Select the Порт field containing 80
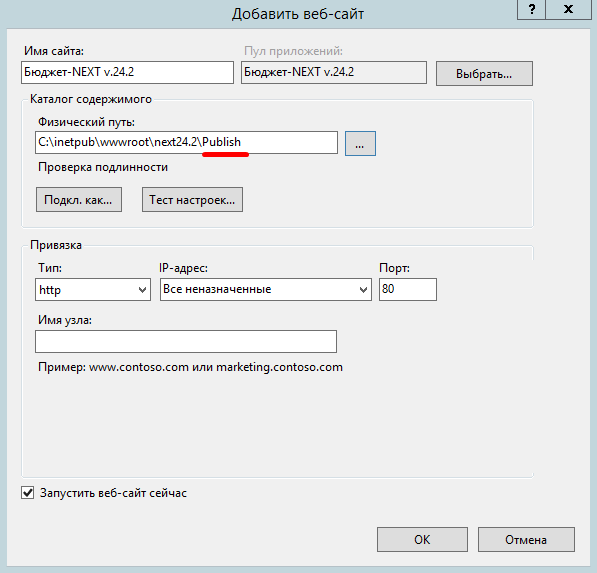Image resolution: width=597 pixels, height=573 pixels. point(408,289)
